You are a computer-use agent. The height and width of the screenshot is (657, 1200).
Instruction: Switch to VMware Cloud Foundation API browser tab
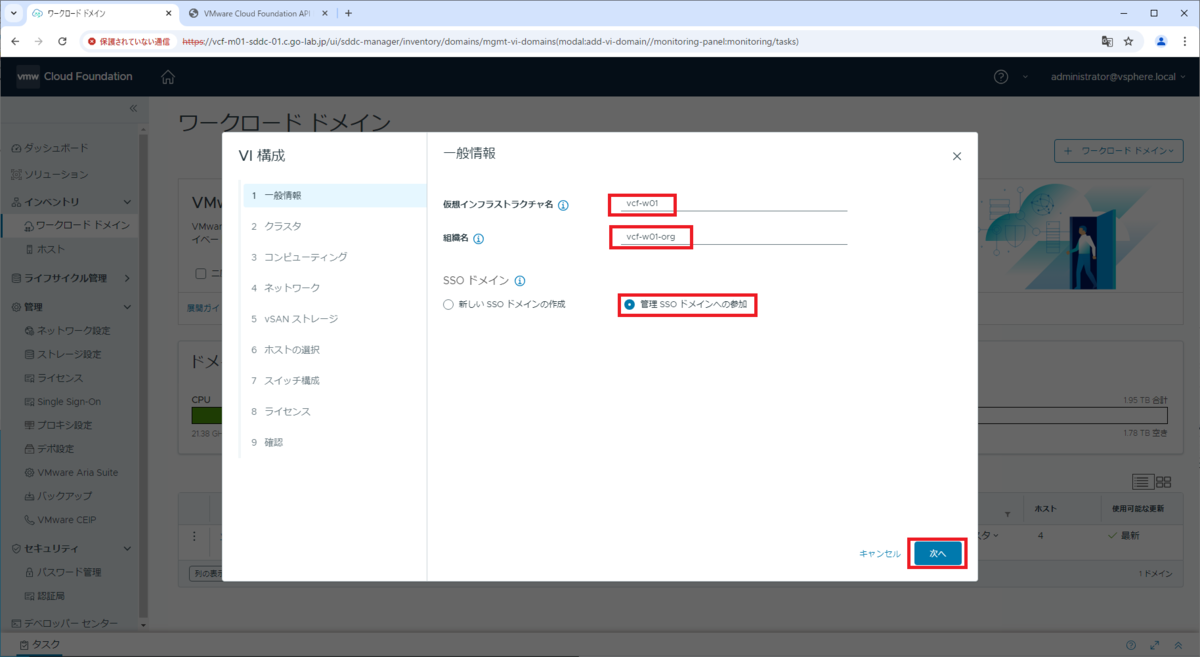256,13
